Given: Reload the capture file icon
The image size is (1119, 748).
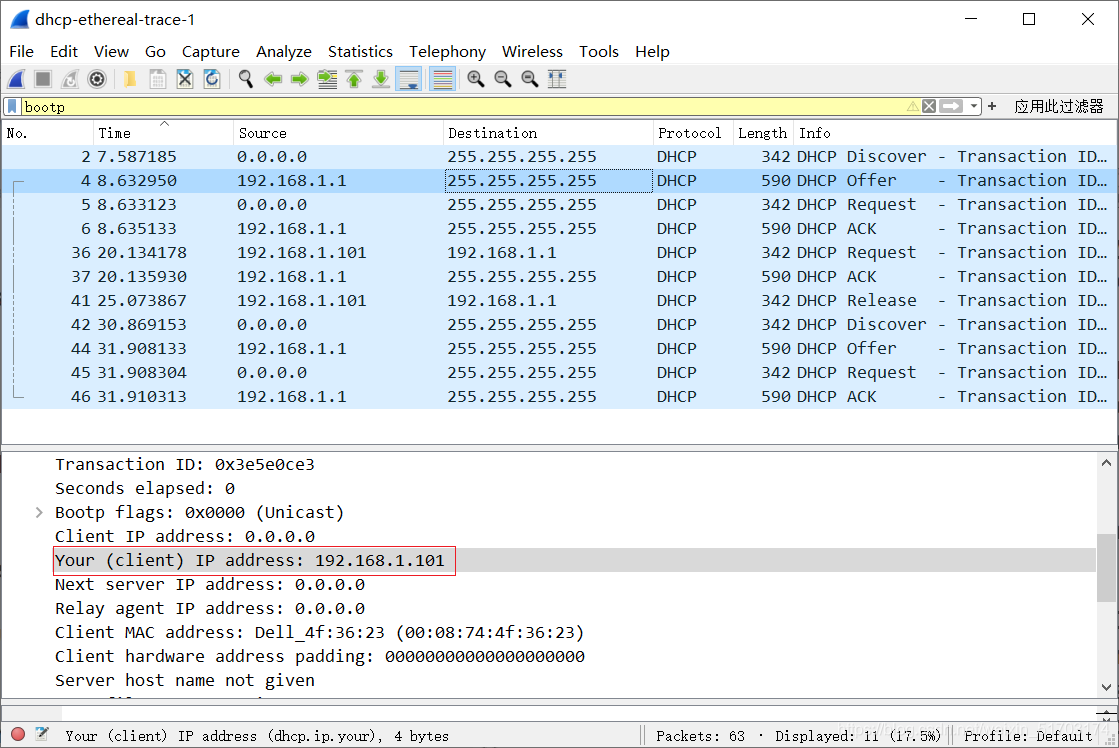Looking at the screenshot, I should pyautogui.click(x=212, y=79).
